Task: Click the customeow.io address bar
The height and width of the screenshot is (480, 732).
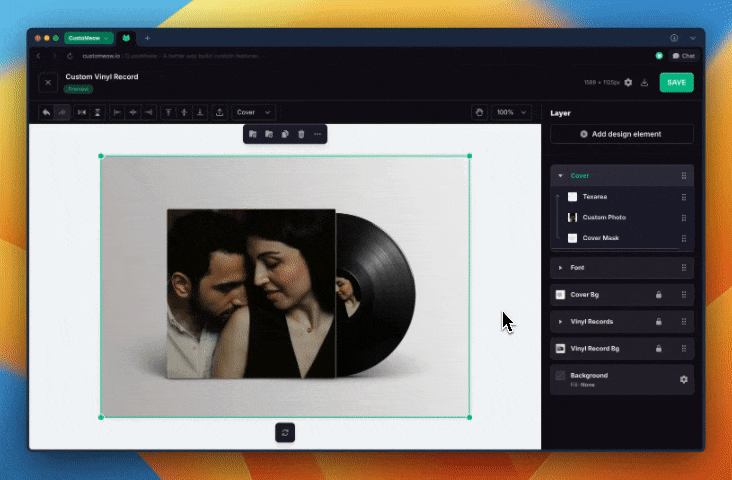Action: [x=171, y=56]
